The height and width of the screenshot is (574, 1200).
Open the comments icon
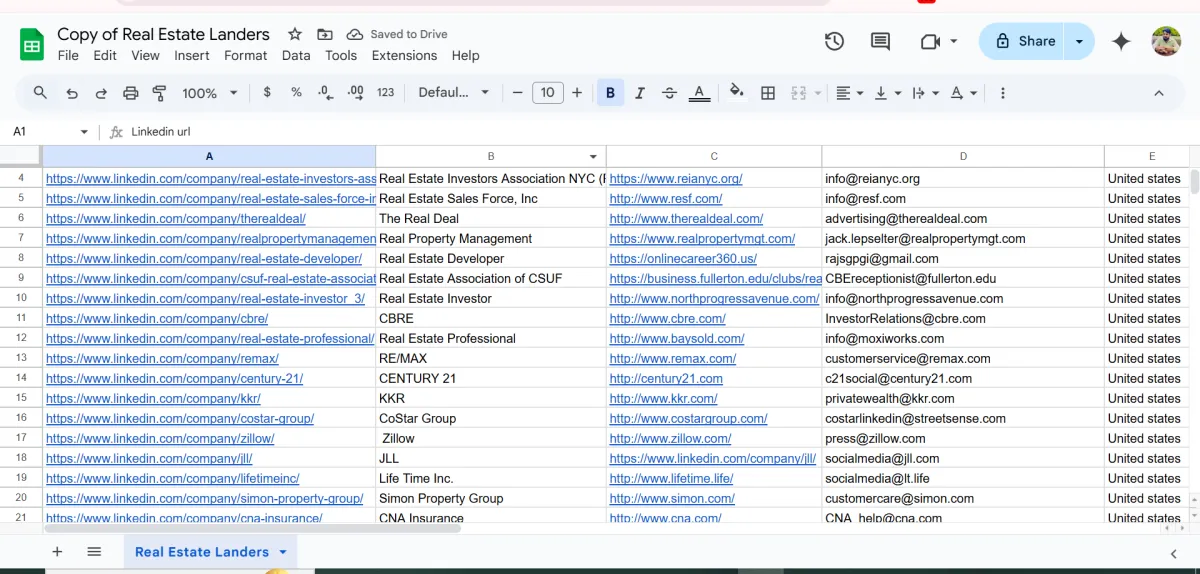pyautogui.click(x=880, y=41)
